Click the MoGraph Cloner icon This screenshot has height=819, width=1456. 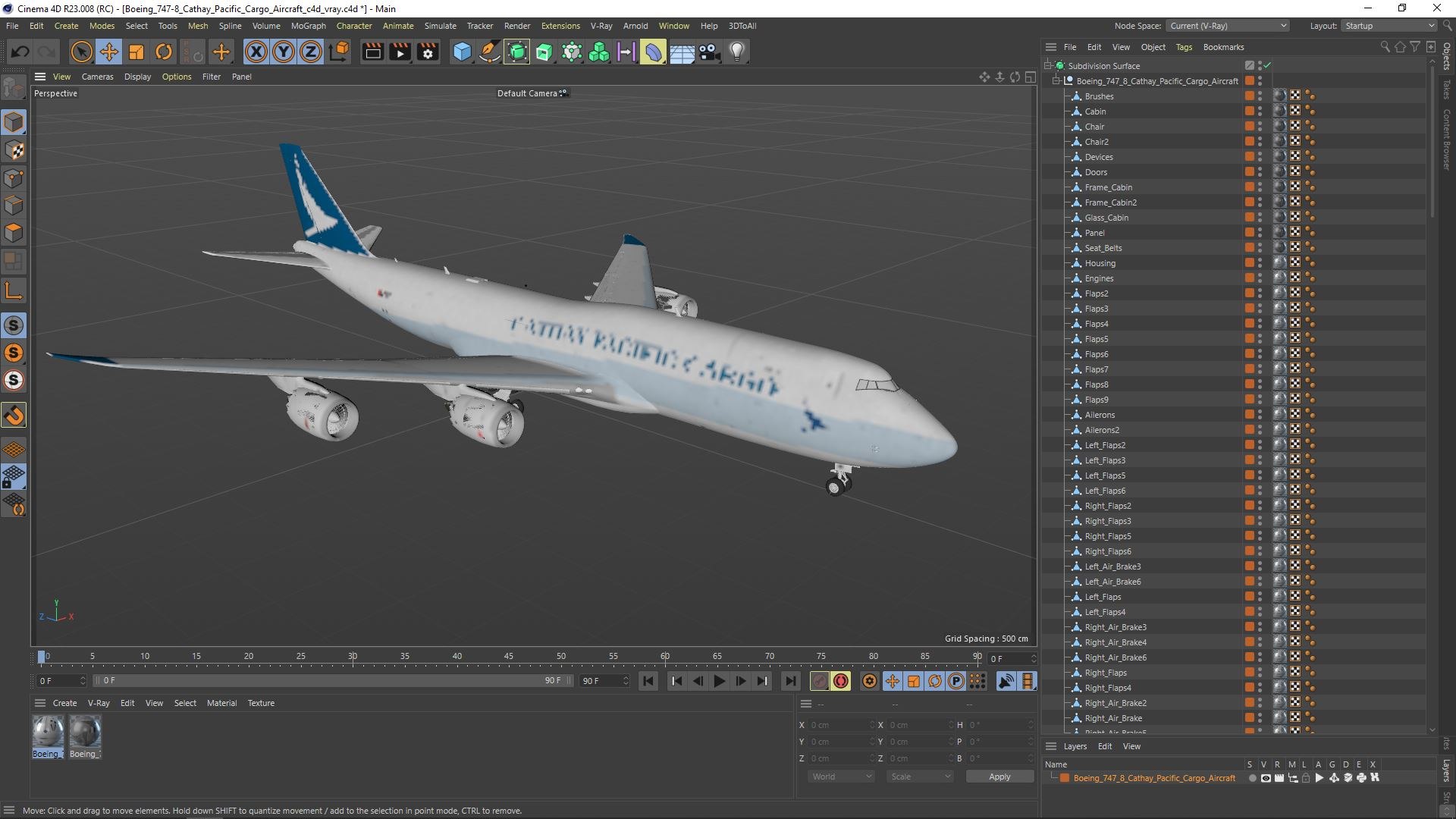[x=599, y=52]
